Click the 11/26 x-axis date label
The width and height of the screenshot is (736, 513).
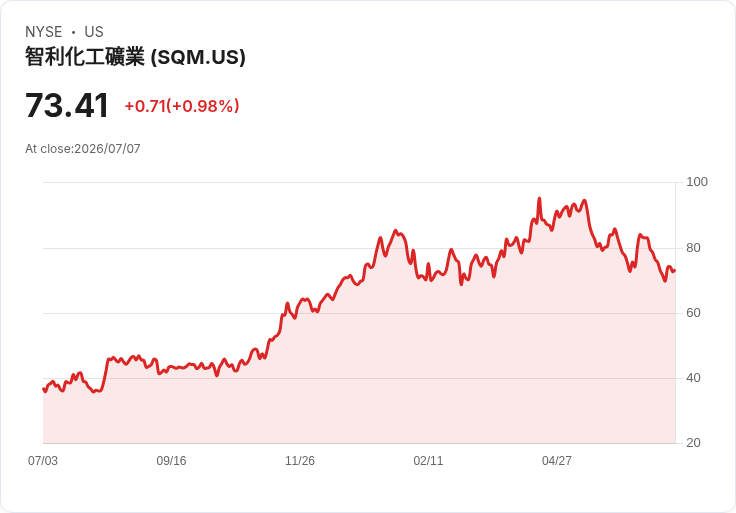(x=300, y=460)
